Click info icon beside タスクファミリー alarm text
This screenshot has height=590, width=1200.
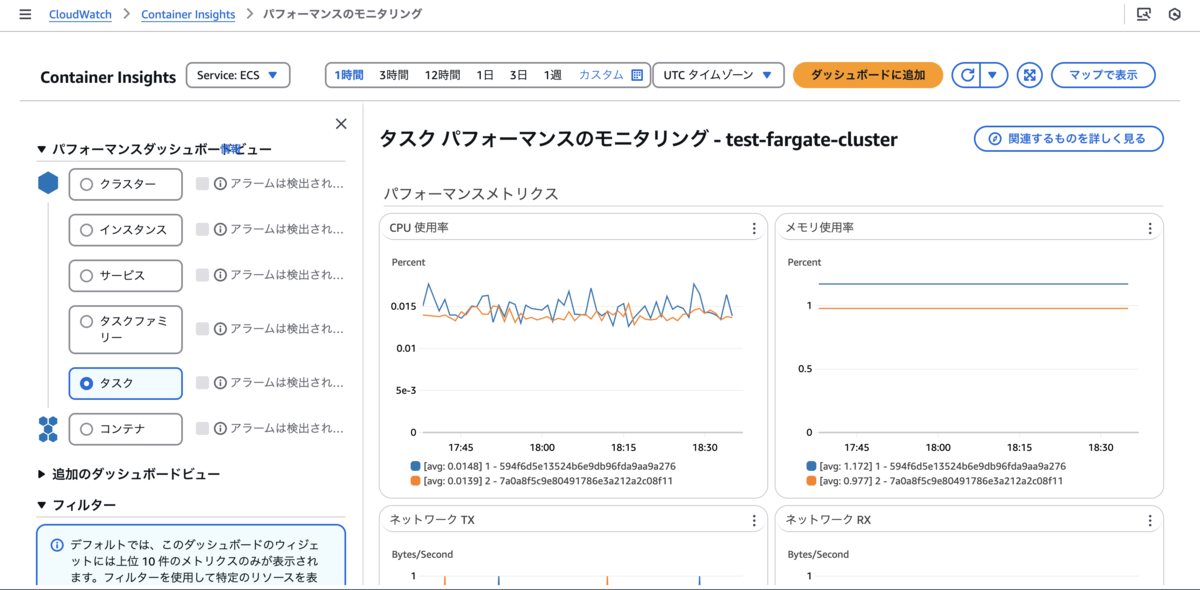[x=220, y=329]
